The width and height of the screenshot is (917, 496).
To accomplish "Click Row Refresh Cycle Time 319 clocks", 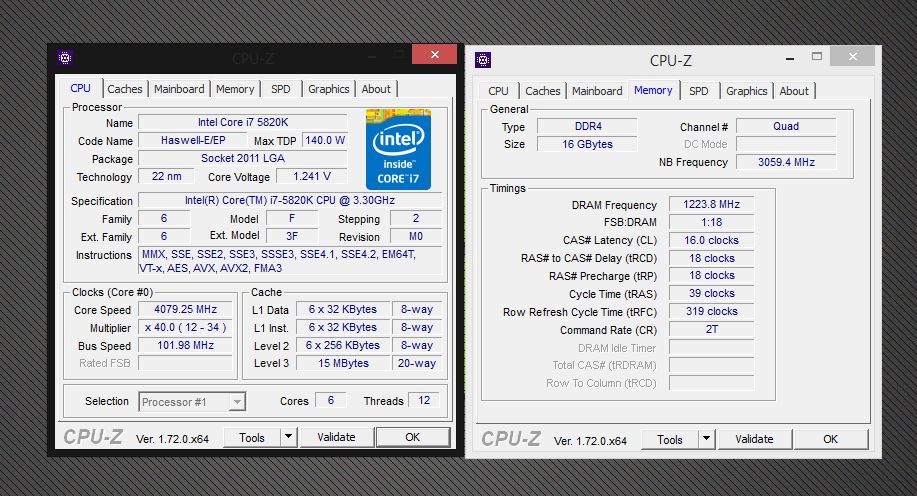I will click(x=711, y=312).
